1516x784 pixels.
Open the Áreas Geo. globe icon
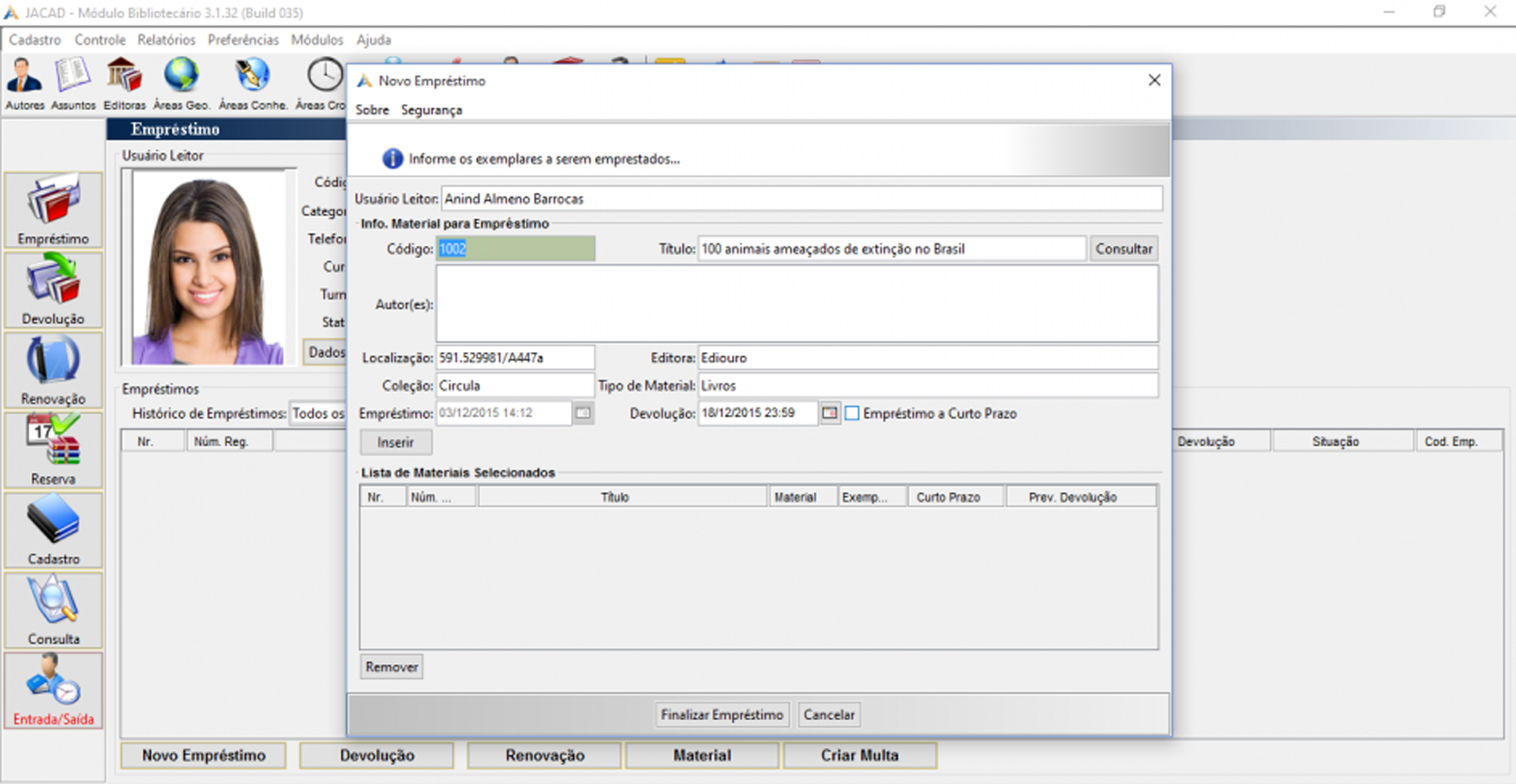point(182,84)
